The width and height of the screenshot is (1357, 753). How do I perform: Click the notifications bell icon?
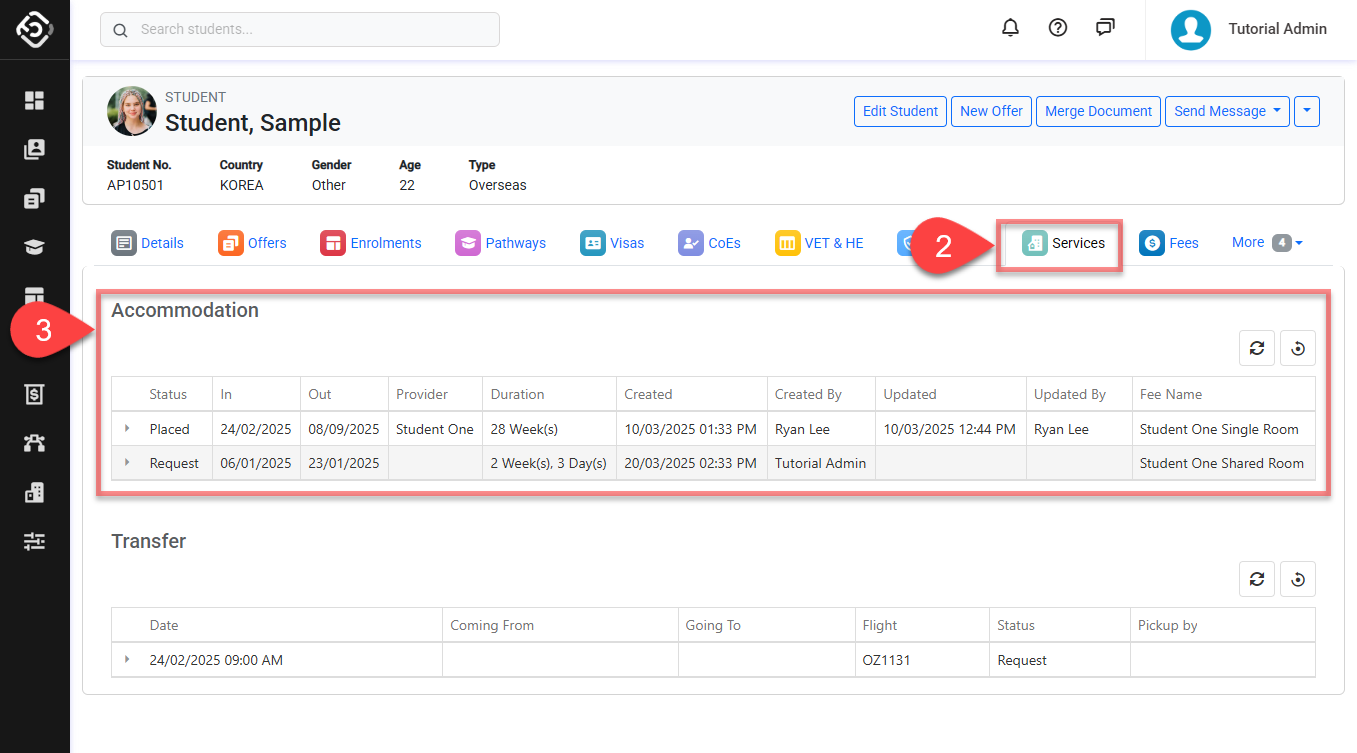pyautogui.click(x=1010, y=28)
